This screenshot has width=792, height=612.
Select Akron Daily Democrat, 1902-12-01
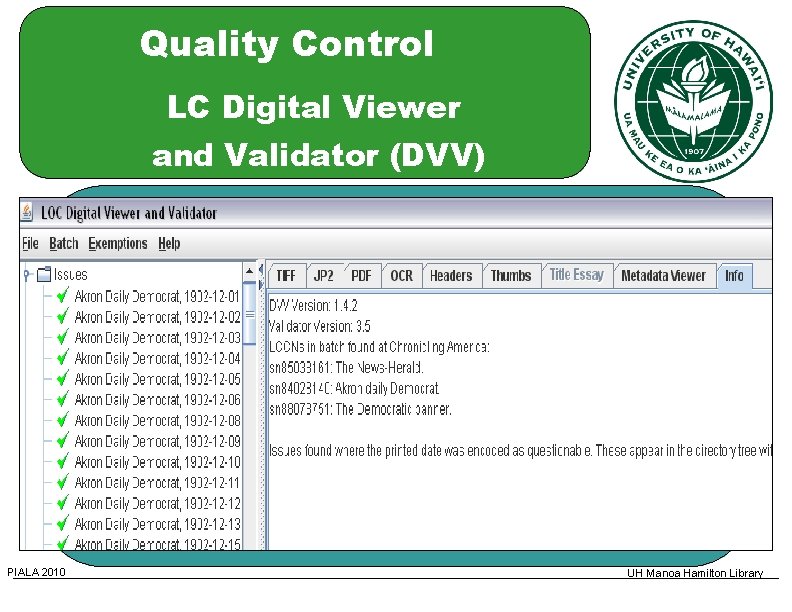(157, 296)
